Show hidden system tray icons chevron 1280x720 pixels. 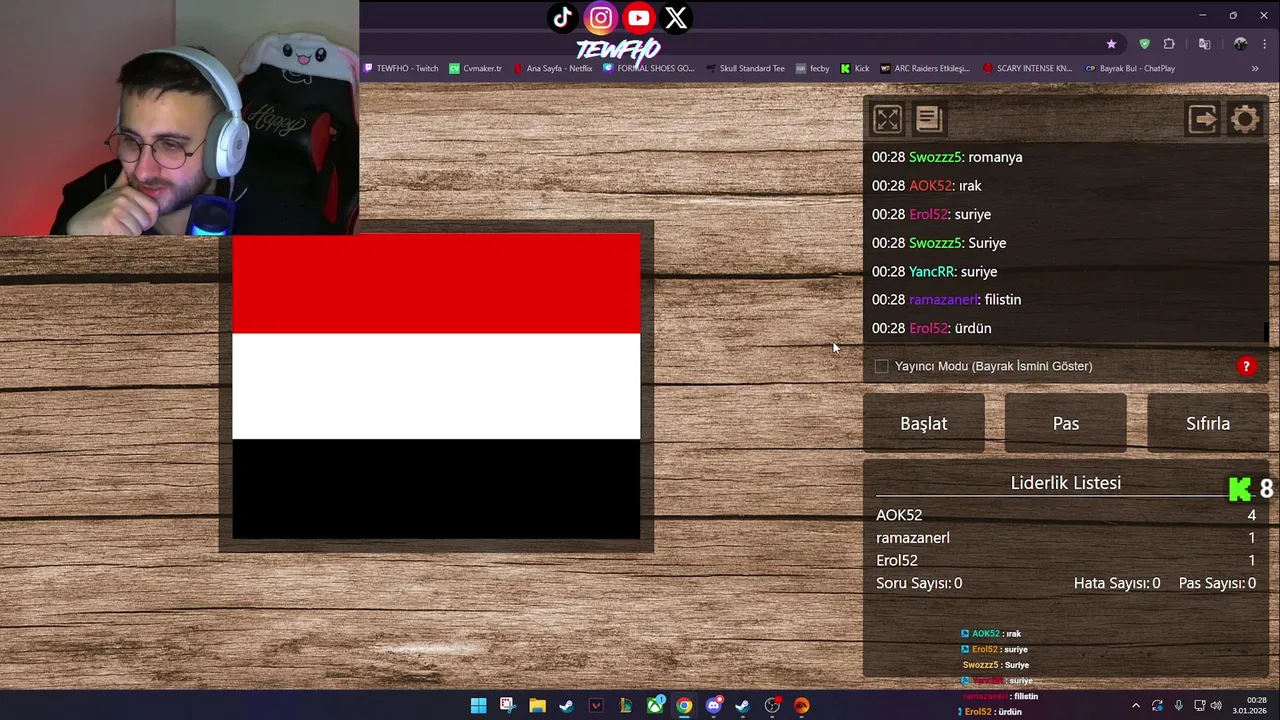[1136, 705]
